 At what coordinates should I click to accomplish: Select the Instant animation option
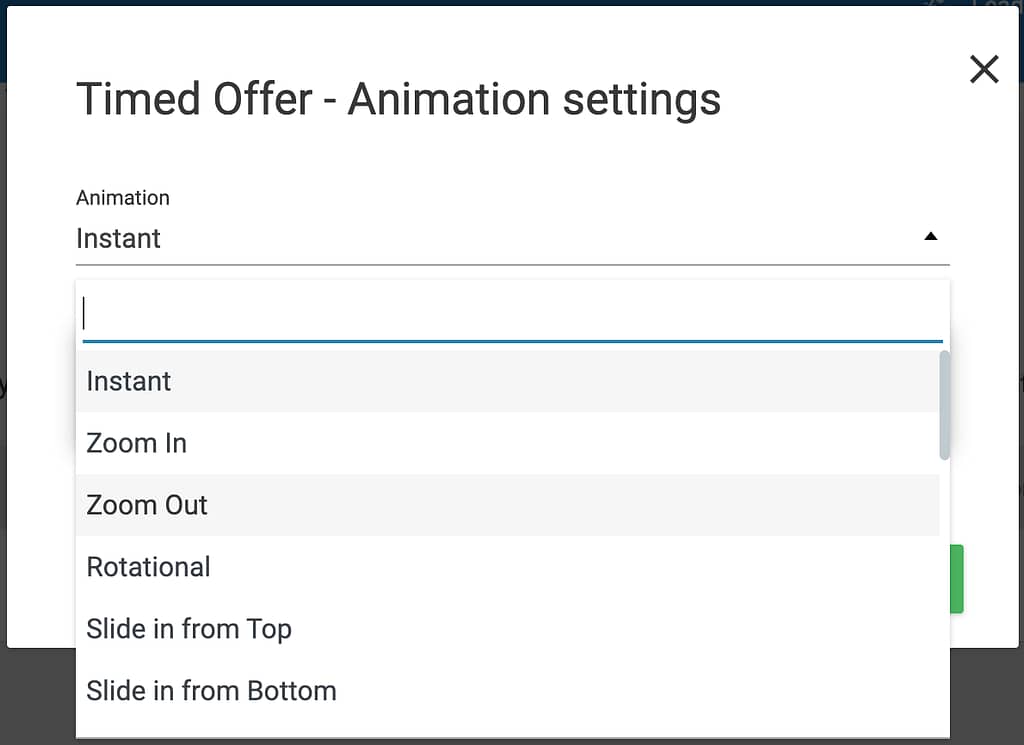tap(129, 381)
